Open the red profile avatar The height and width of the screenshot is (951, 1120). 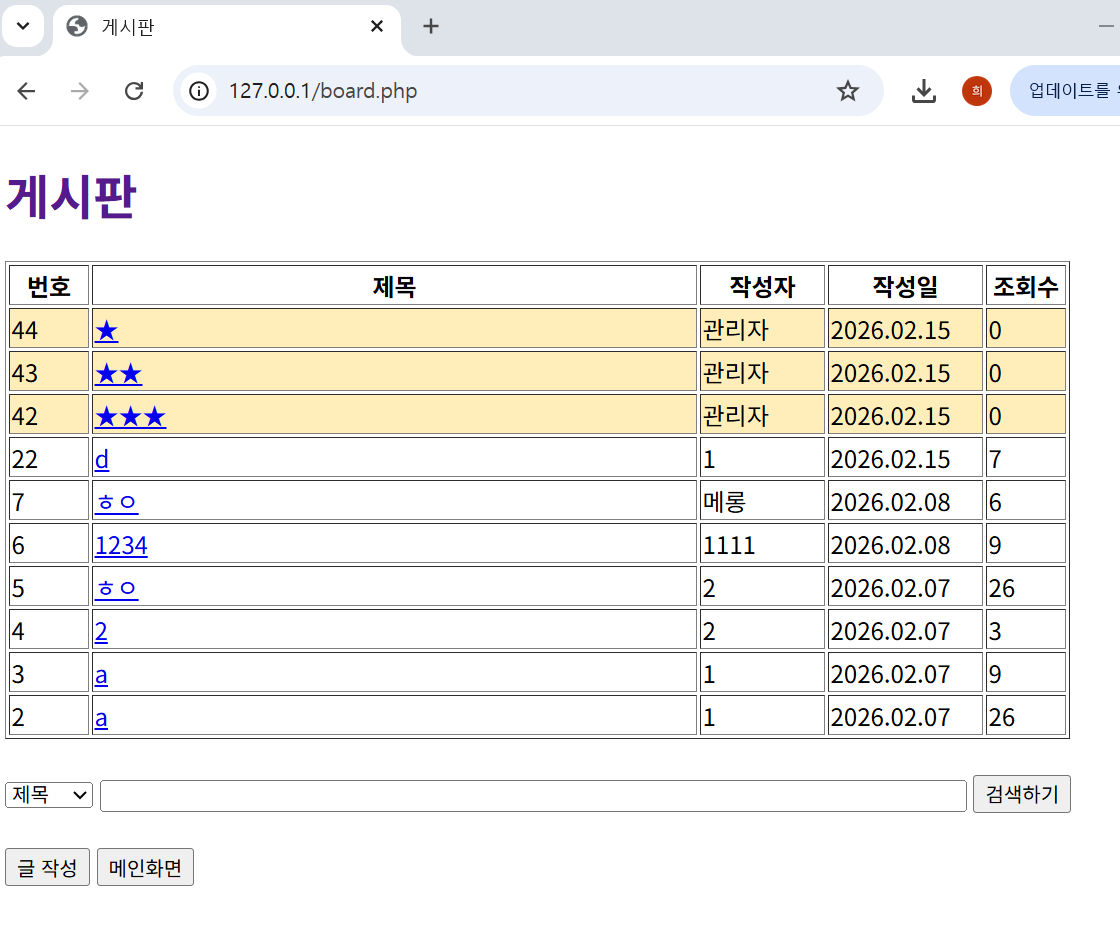pyautogui.click(x=976, y=91)
